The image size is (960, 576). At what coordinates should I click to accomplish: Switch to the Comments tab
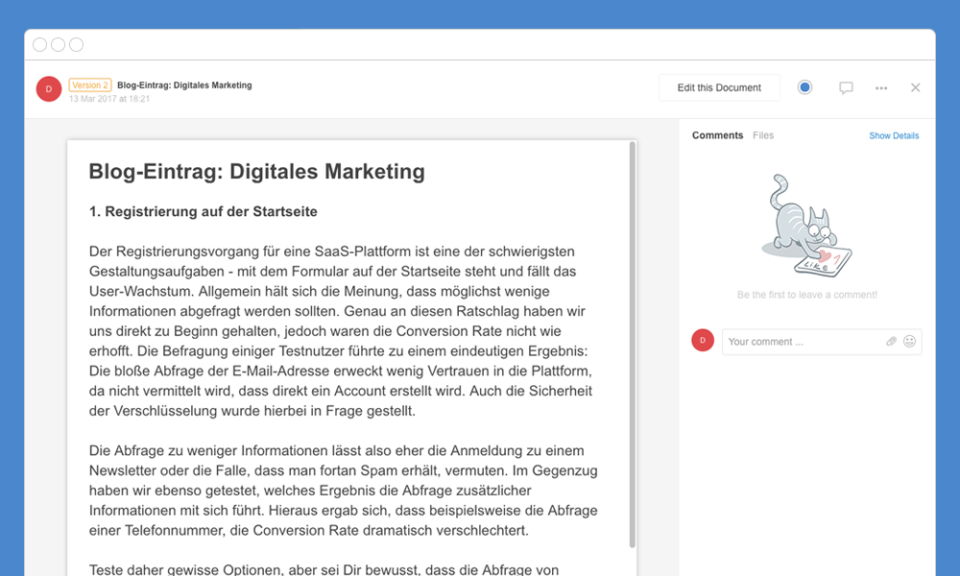tap(718, 135)
